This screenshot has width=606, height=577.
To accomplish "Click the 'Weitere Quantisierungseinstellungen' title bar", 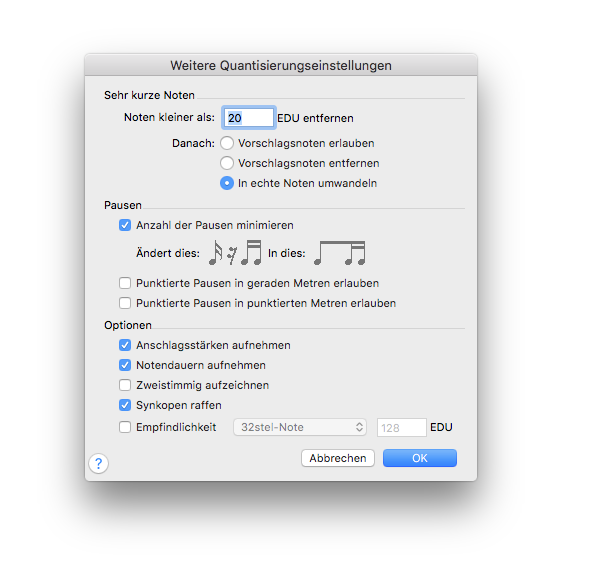I will click(281, 65).
